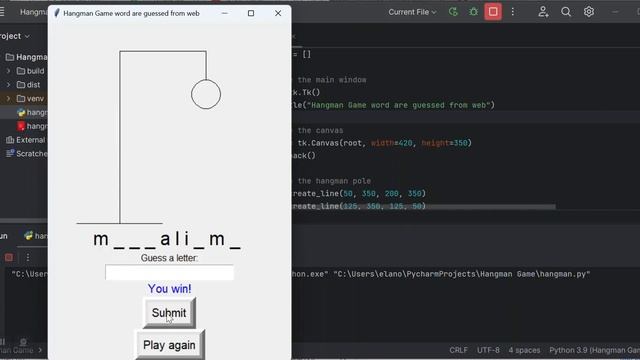Screen dimensions: 640x360
Task: Select External Libraries node
Action: point(26,140)
